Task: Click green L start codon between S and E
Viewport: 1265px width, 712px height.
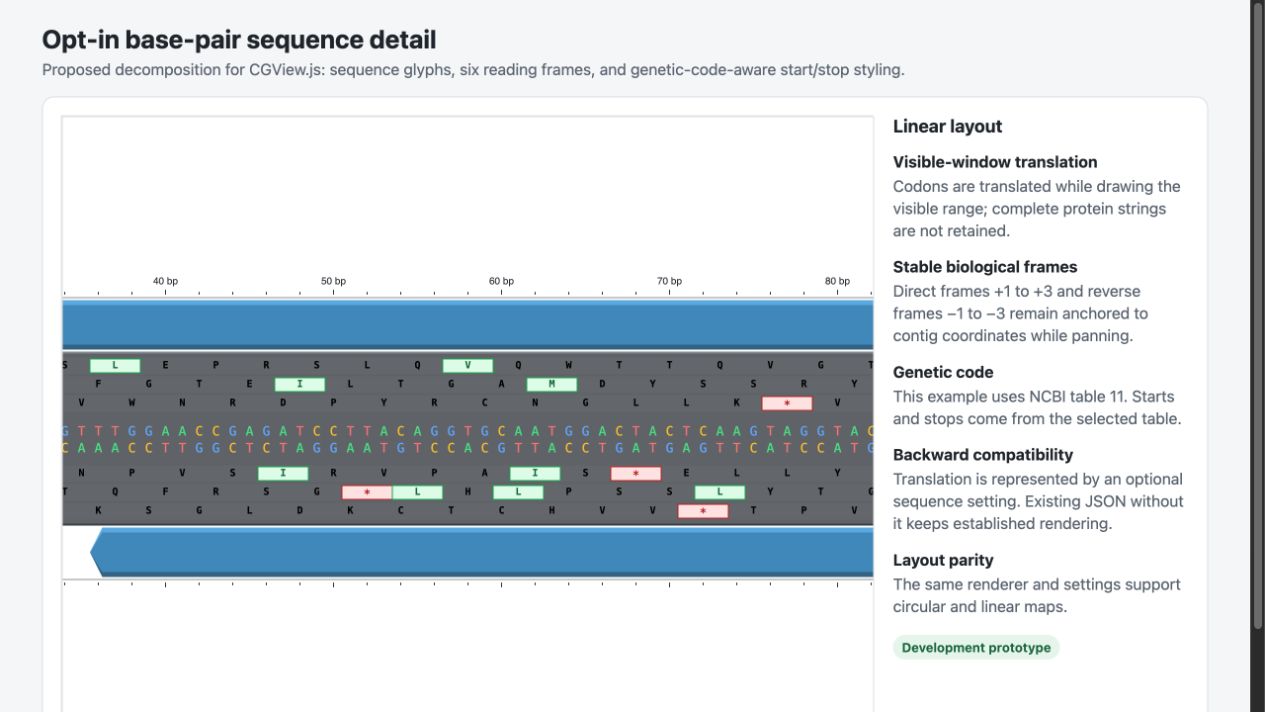Action: 115,365
